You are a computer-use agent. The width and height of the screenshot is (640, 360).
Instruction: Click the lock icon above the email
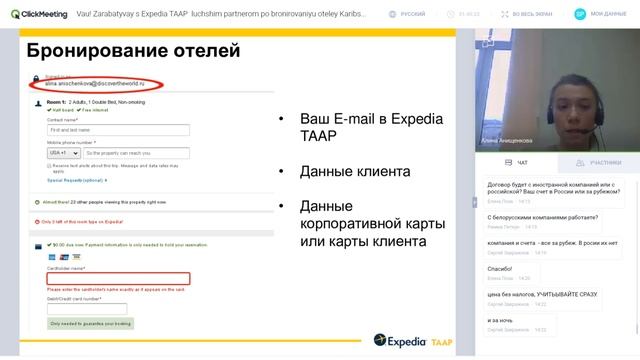[x=36, y=78]
